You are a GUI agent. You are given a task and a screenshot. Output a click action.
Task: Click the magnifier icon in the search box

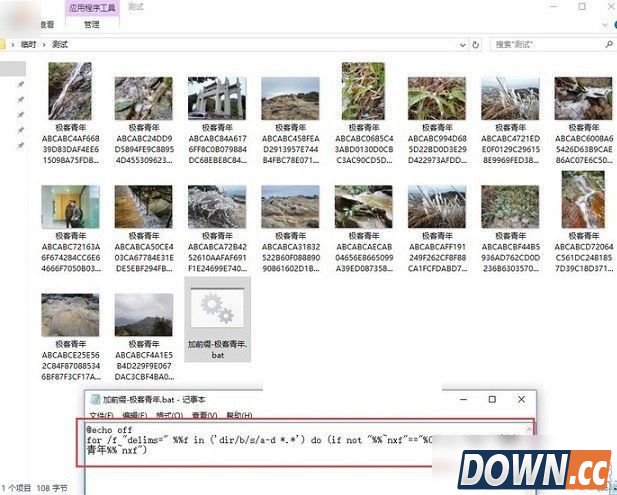click(608, 44)
